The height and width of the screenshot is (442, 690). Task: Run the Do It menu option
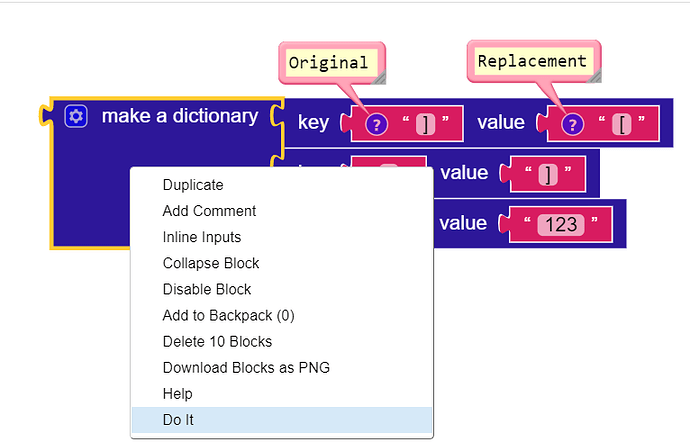(178, 420)
